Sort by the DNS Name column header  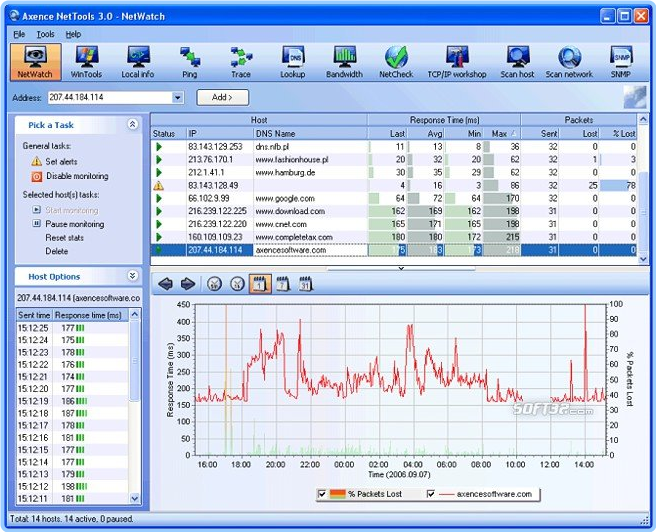point(310,134)
